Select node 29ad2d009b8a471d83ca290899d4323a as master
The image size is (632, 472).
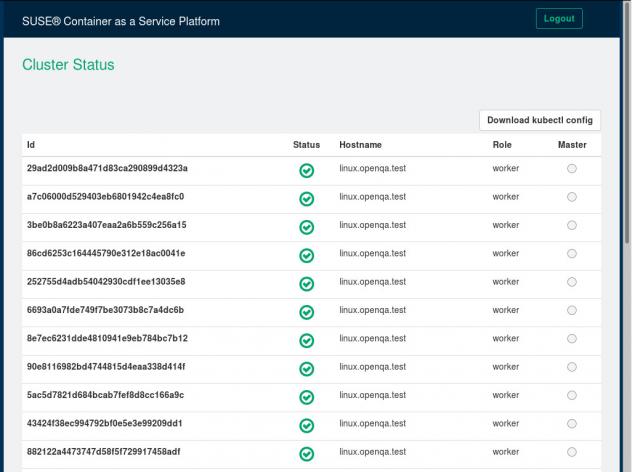[x=572, y=169]
